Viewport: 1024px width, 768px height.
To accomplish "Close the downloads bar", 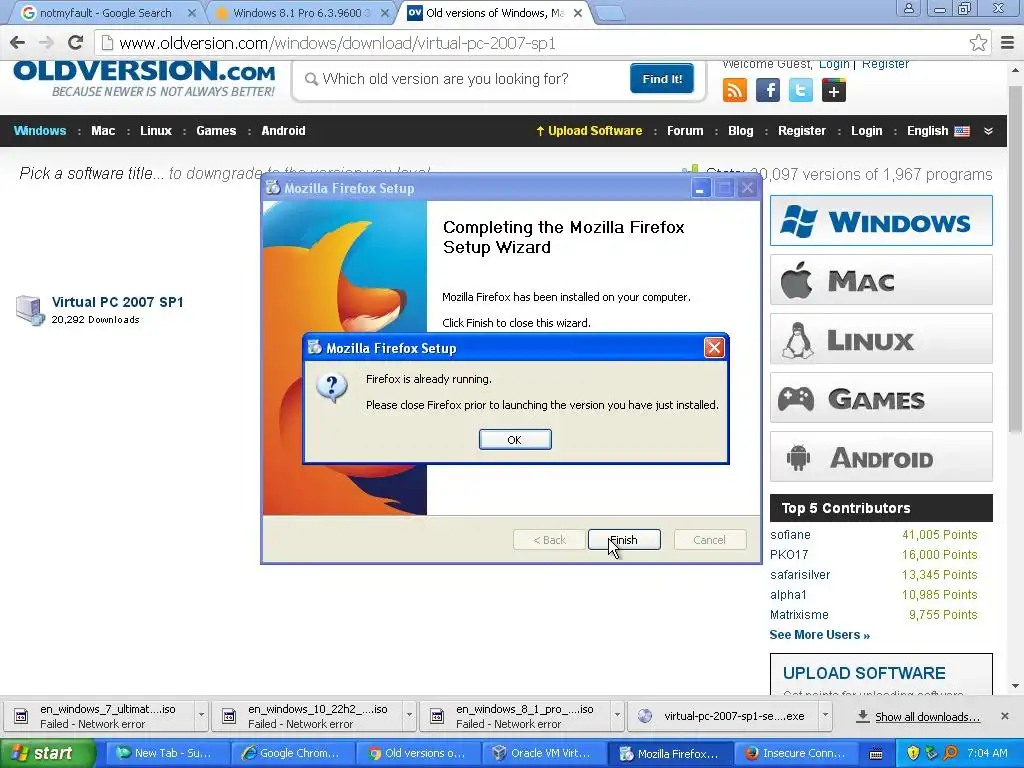I will click(1005, 716).
